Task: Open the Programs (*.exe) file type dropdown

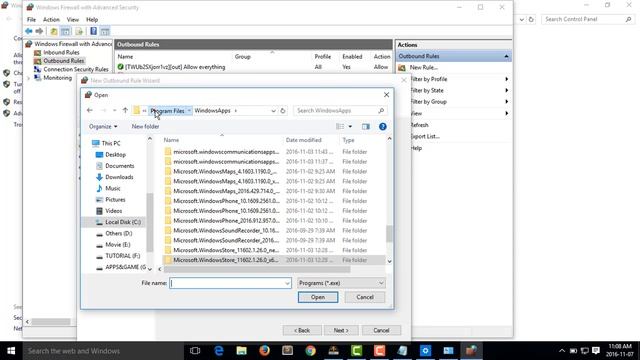Action: tap(341, 283)
